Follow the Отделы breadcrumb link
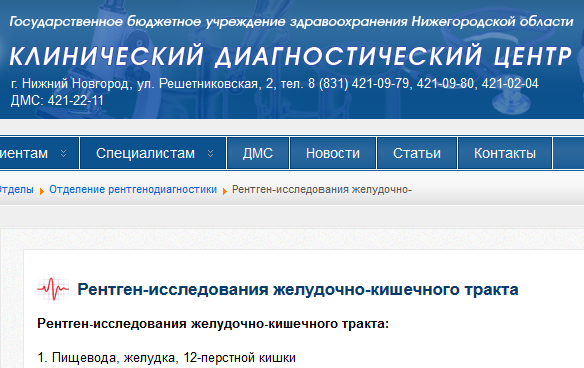Viewport: 584px width, 368px height. pyautogui.click(x=16, y=189)
